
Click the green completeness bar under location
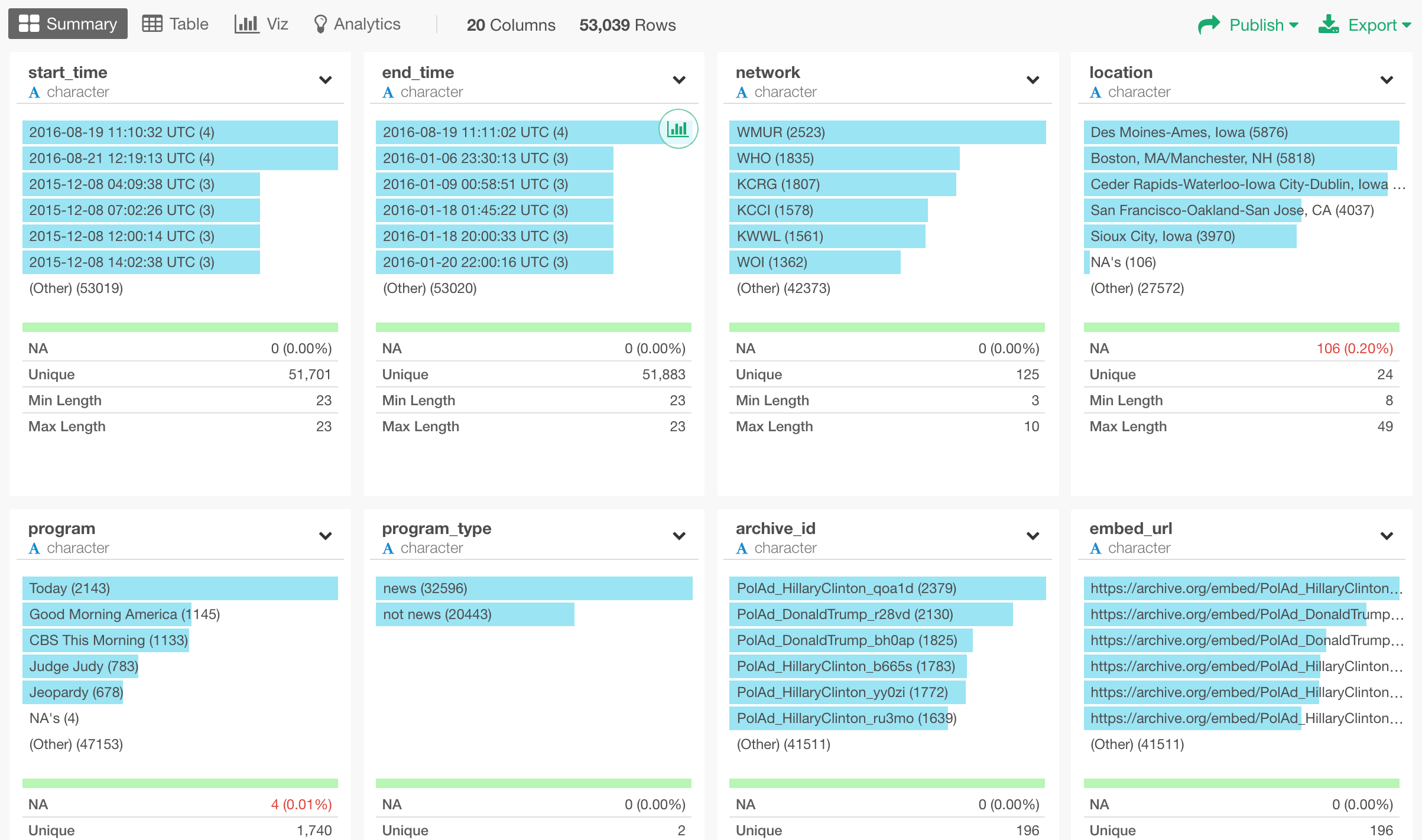coord(1241,327)
